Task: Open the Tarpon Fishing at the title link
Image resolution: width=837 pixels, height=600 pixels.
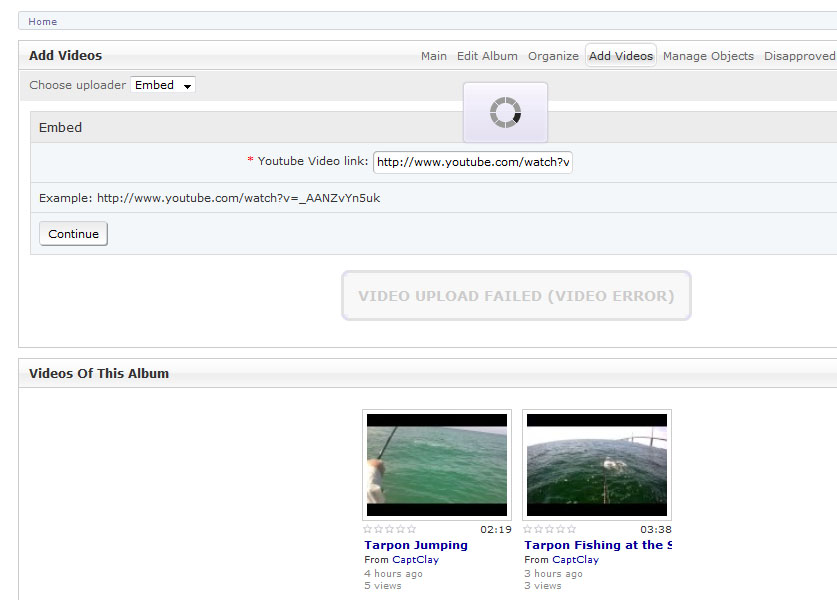Action: pyautogui.click(x=598, y=545)
